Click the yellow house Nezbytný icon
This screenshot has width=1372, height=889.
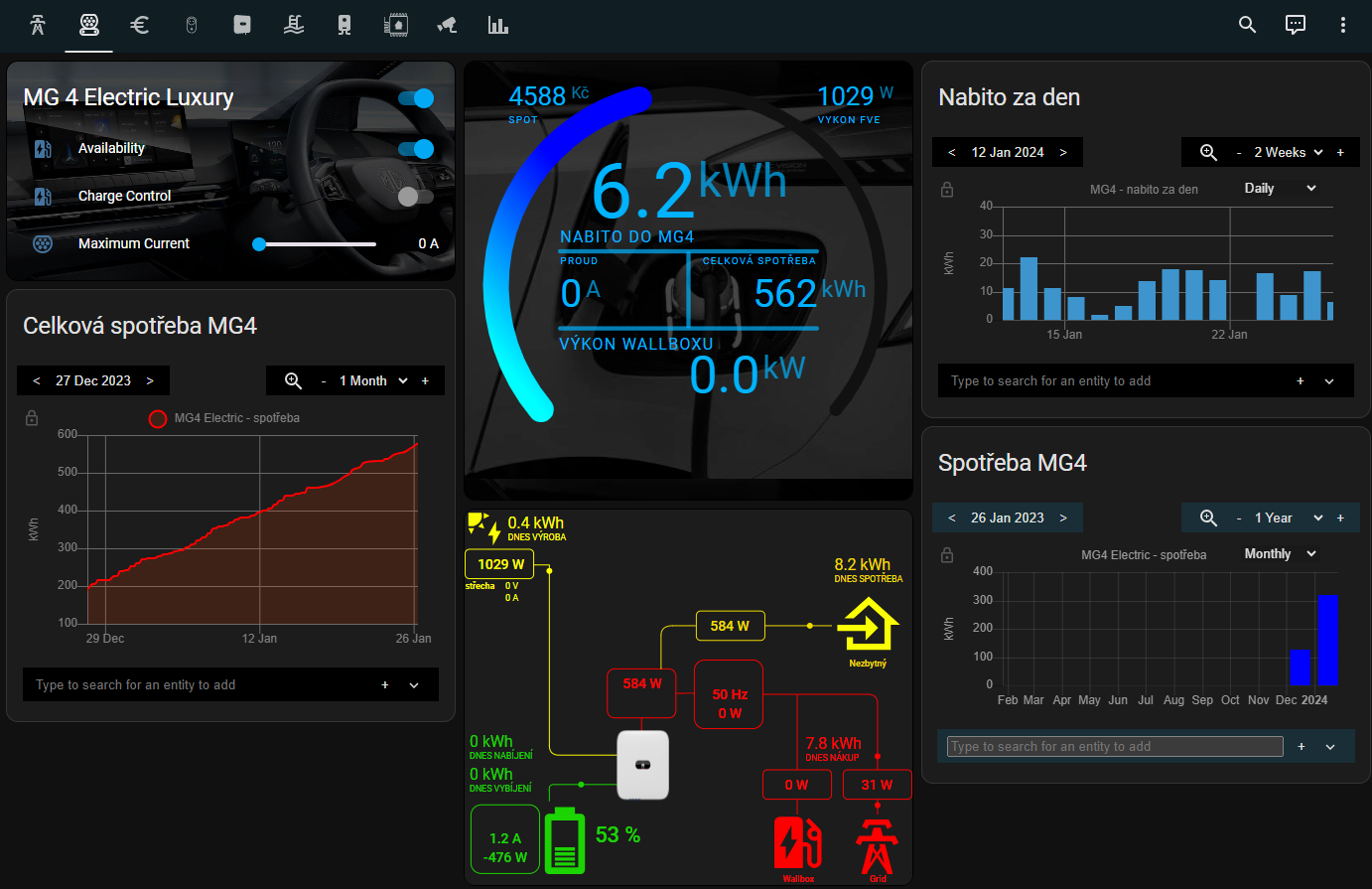click(868, 625)
